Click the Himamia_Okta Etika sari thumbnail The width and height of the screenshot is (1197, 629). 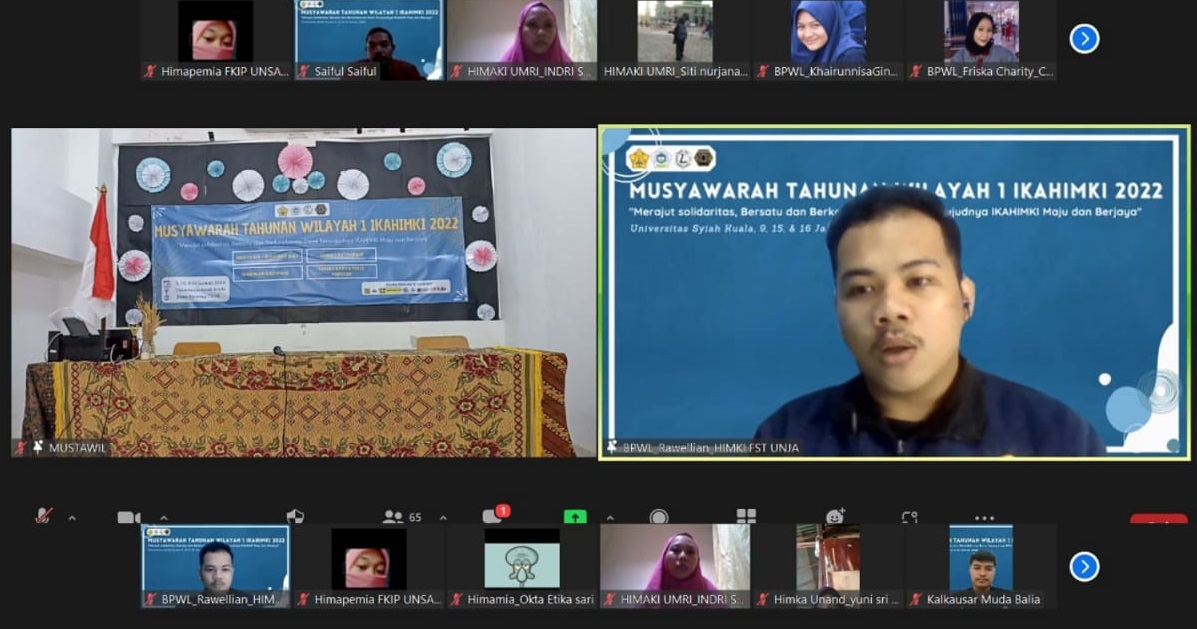click(522, 566)
